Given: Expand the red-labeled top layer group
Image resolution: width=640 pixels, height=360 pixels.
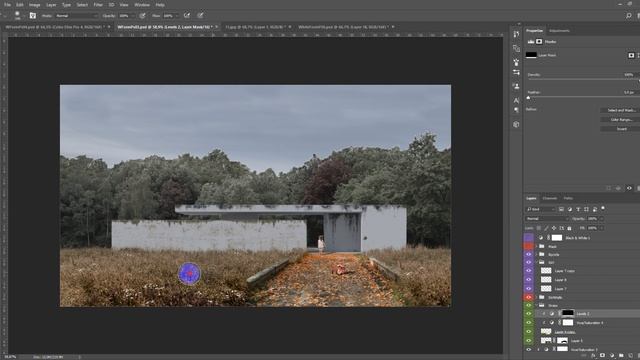Looking at the screenshot, I should click(x=536, y=246).
